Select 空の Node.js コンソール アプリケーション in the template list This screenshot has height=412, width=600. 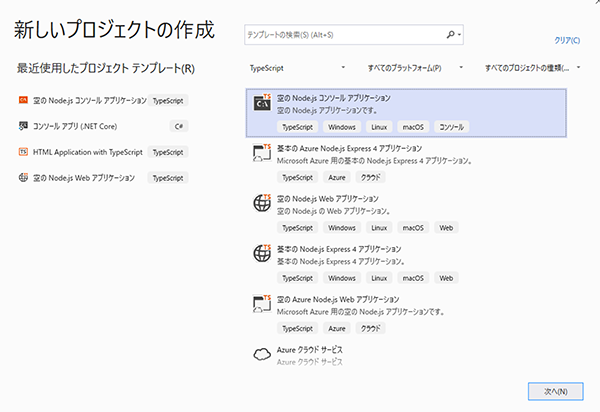(406, 113)
